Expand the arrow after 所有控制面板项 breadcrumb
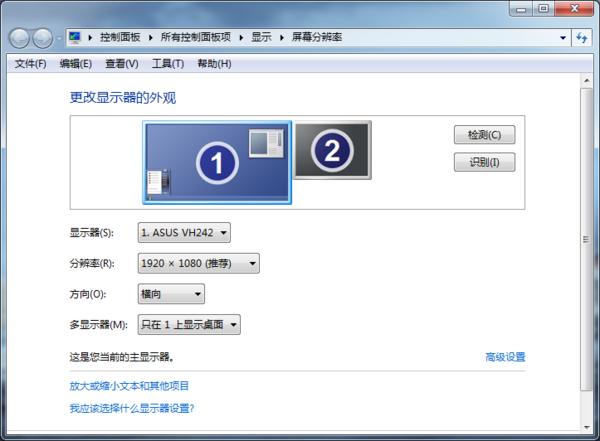Screen dimensions: 600x441 241,38
